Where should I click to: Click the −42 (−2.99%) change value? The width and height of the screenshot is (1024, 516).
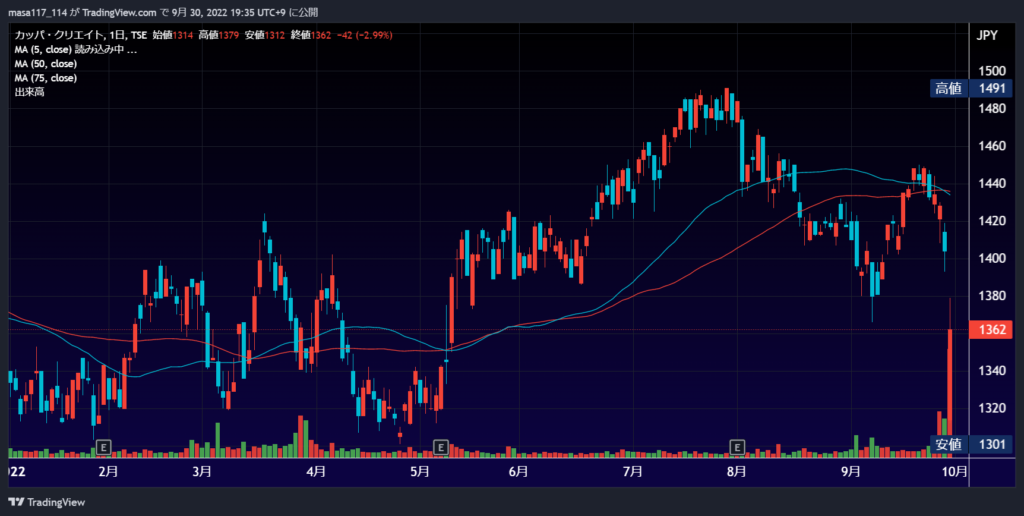click(x=364, y=35)
